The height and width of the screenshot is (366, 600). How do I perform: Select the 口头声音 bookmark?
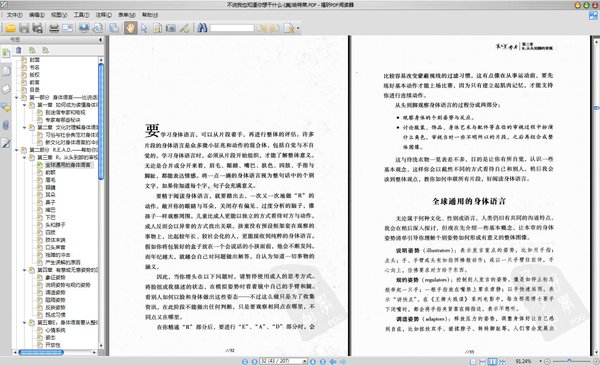tap(55, 248)
